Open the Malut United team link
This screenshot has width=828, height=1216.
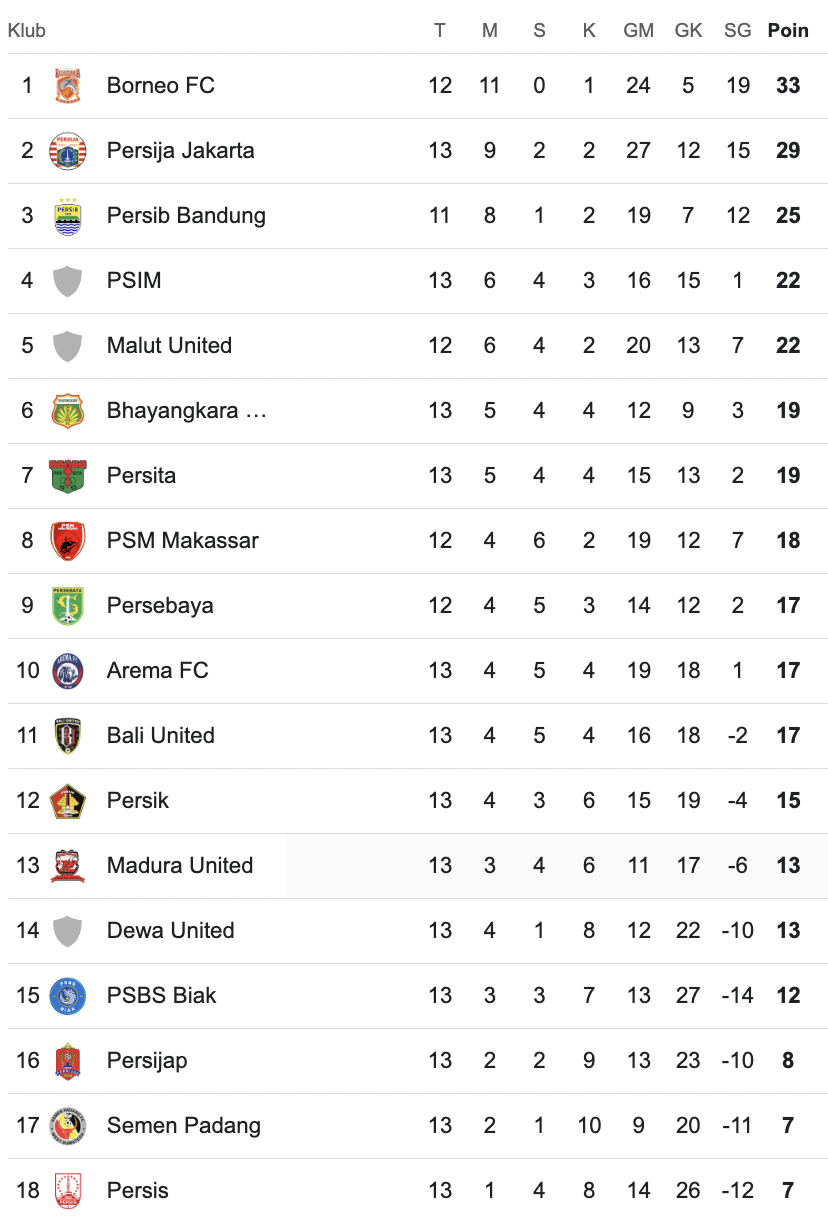(x=169, y=346)
